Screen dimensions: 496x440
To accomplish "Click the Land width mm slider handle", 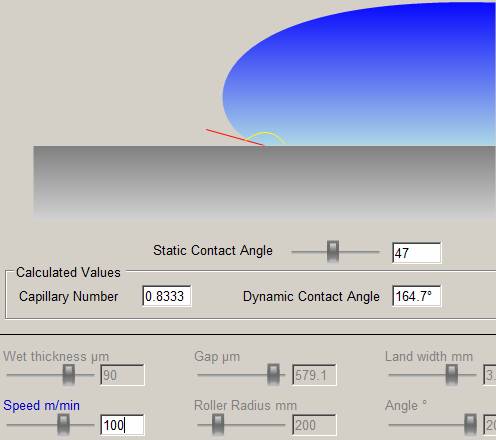I will [x=452, y=375].
